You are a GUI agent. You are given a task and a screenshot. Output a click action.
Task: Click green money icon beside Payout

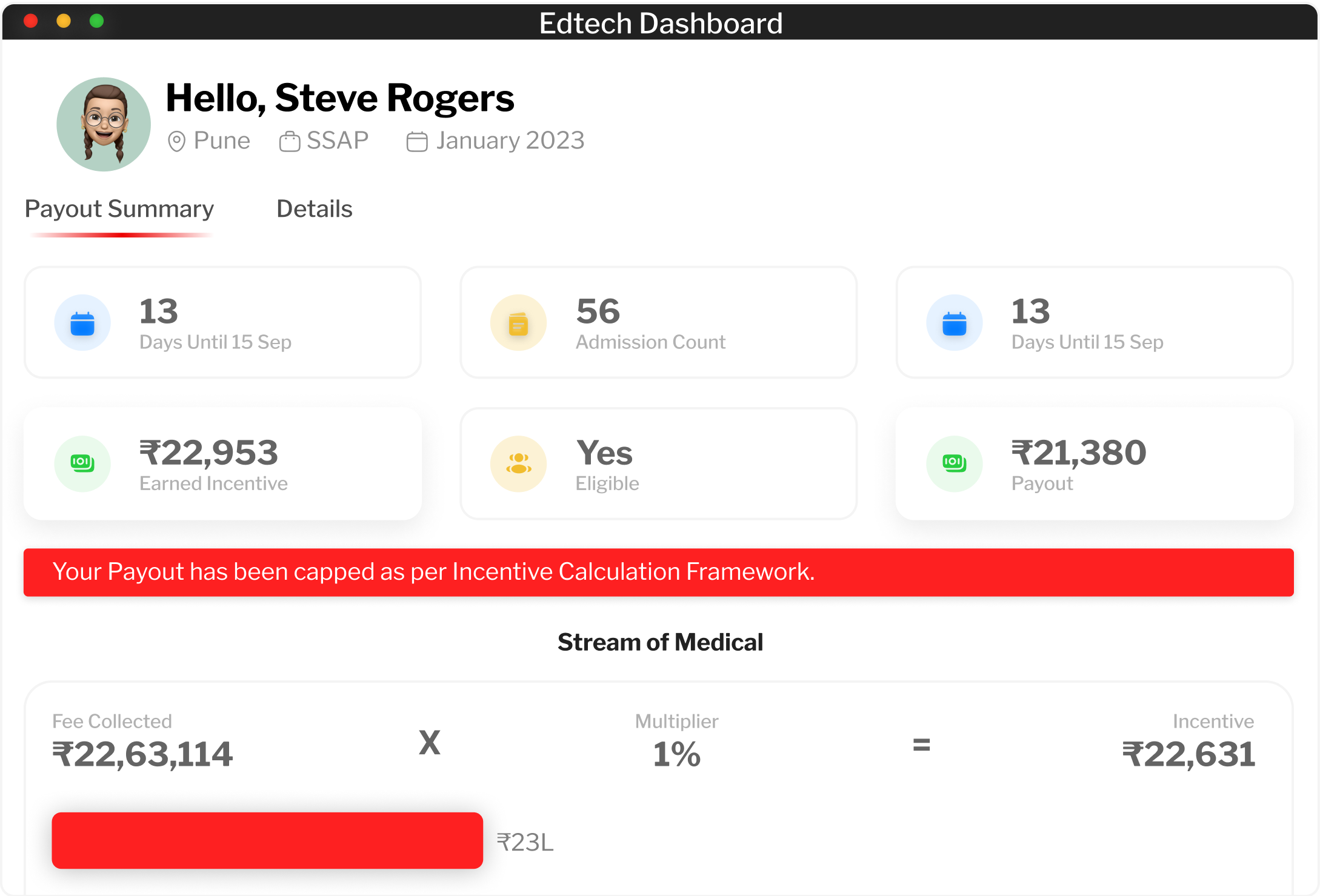[x=954, y=464]
